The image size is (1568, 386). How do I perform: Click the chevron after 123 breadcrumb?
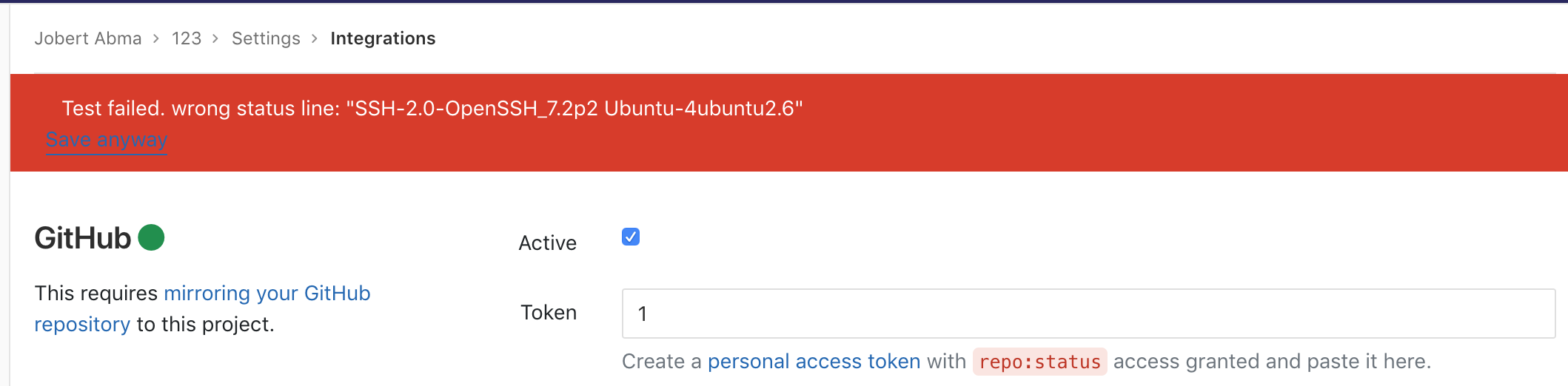[x=215, y=38]
